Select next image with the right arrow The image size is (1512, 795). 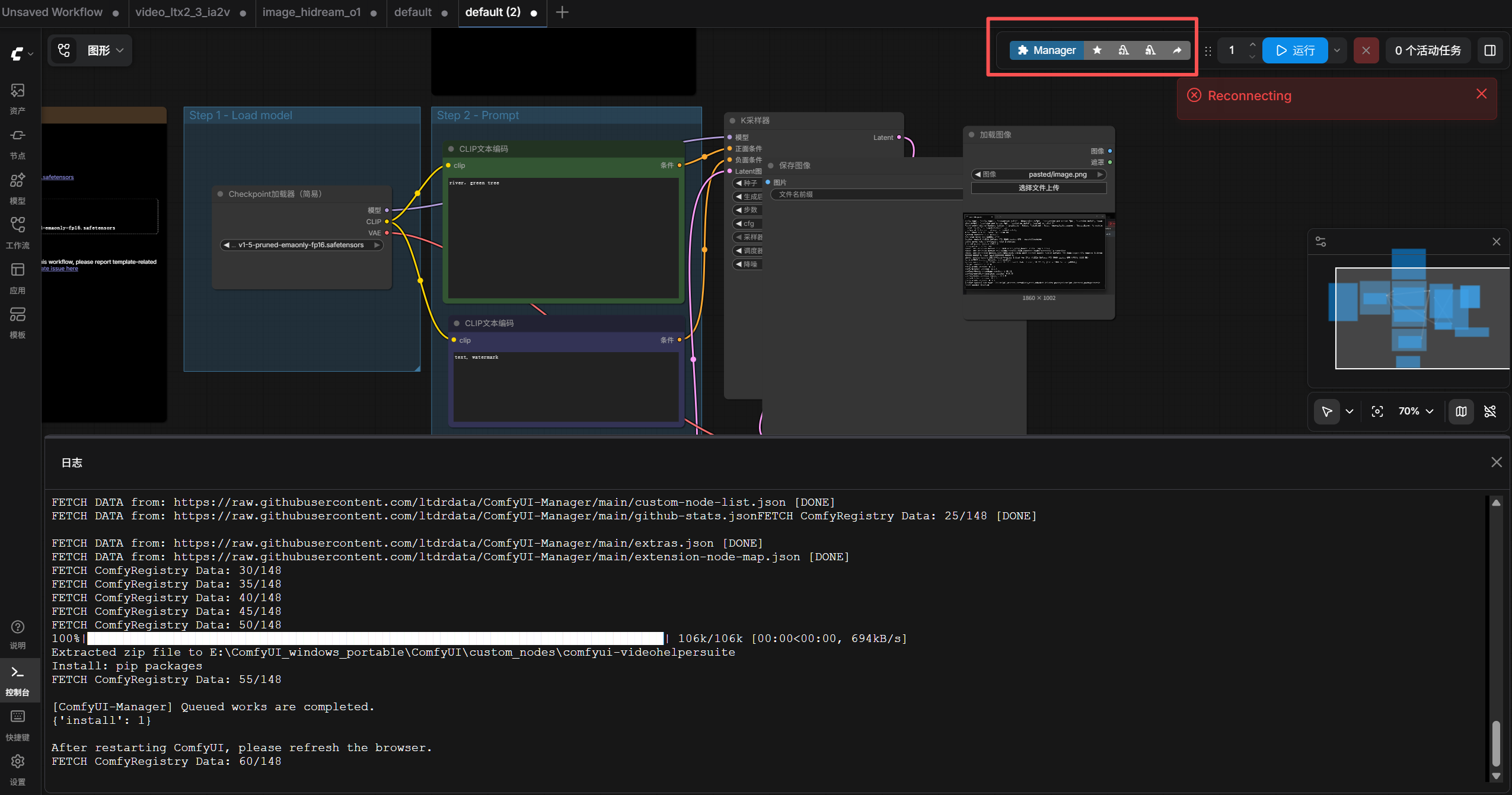(1100, 175)
